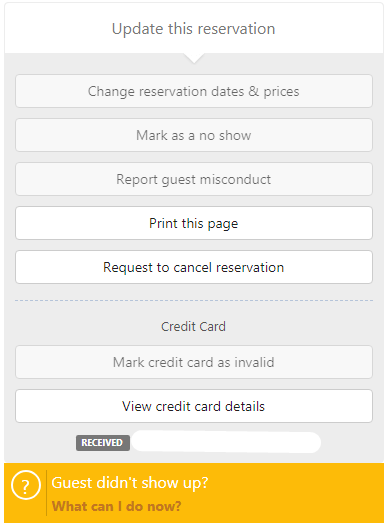The image size is (390, 532).
Task: Open the What can I do now? link
Action: click(x=116, y=506)
